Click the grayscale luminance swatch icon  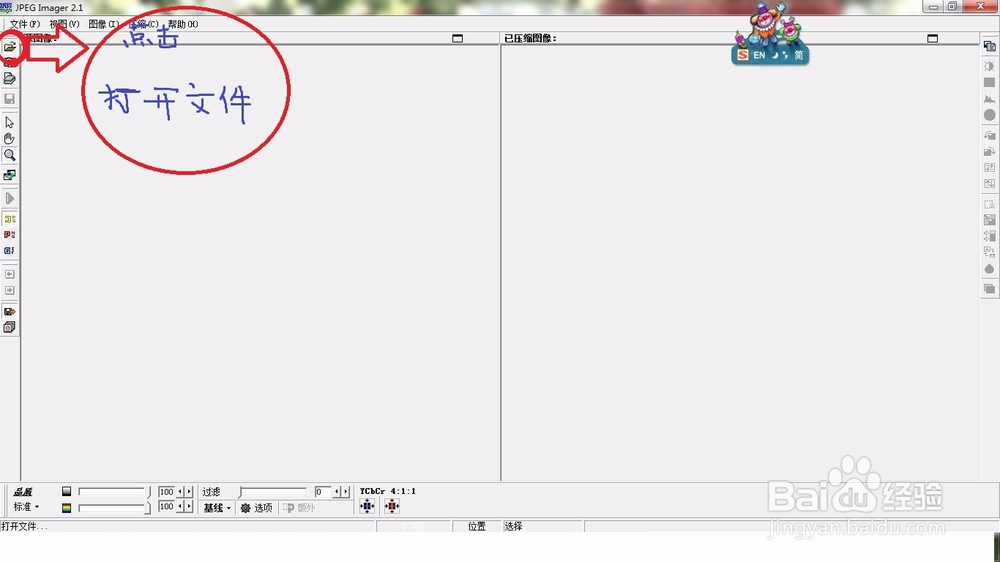[66, 491]
